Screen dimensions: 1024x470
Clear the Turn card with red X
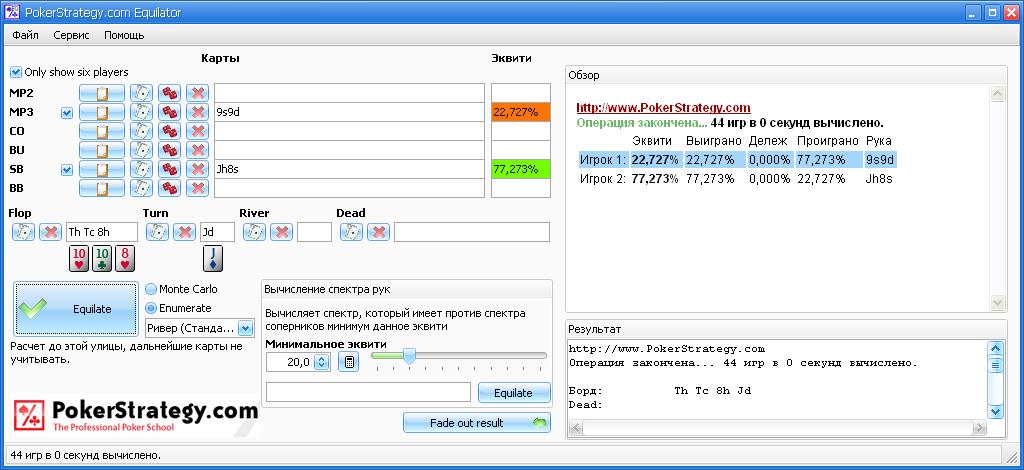point(184,232)
